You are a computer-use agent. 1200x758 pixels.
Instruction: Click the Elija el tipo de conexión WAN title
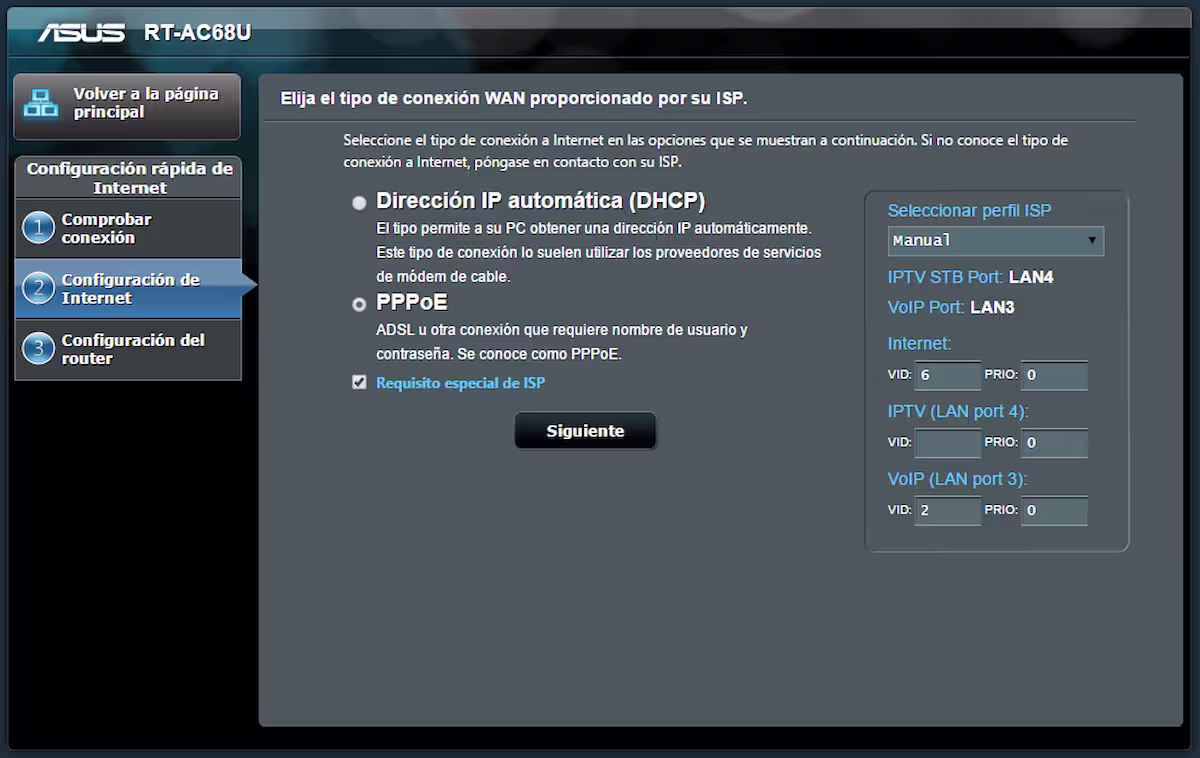tap(514, 98)
